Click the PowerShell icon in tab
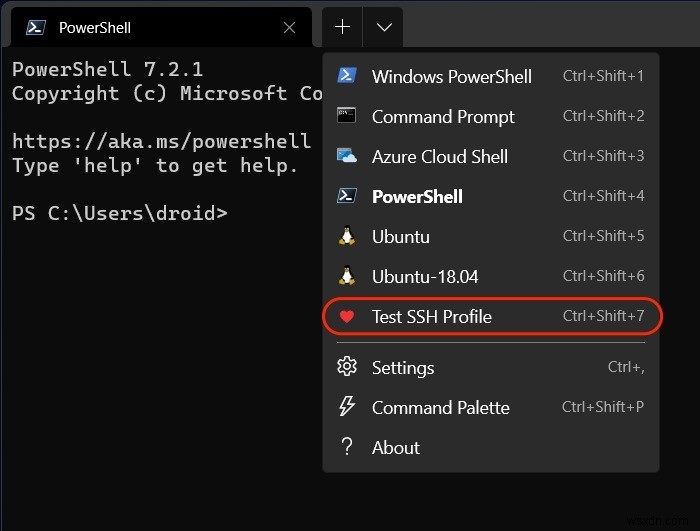 [x=35, y=28]
